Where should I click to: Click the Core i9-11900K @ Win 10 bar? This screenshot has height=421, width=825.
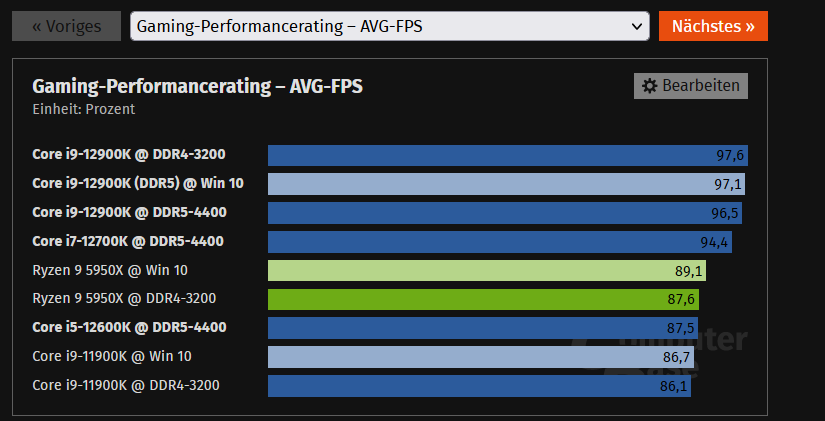click(481, 357)
